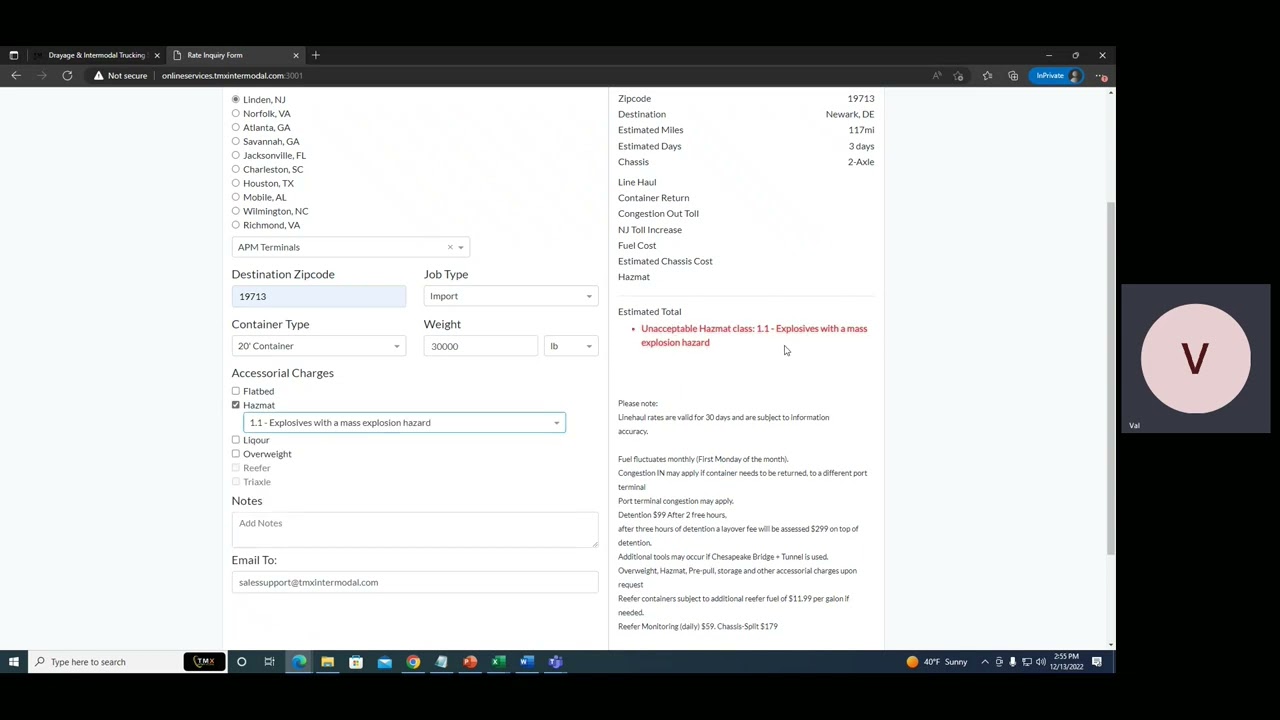This screenshot has height=720, width=1280.
Task: Open the notification center icon
Action: pos(1097,662)
